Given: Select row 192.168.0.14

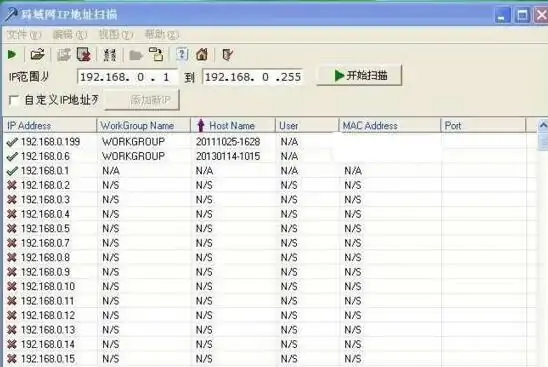Looking at the screenshot, I should coord(270,344).
